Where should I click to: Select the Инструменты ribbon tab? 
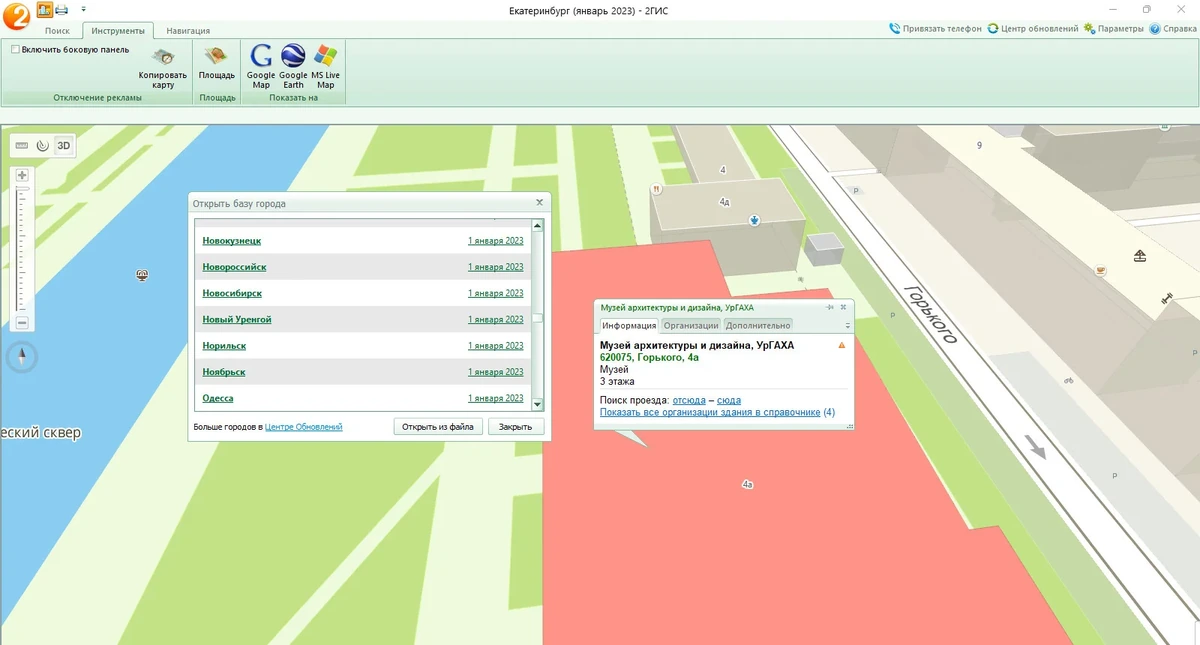coord(118,31)
